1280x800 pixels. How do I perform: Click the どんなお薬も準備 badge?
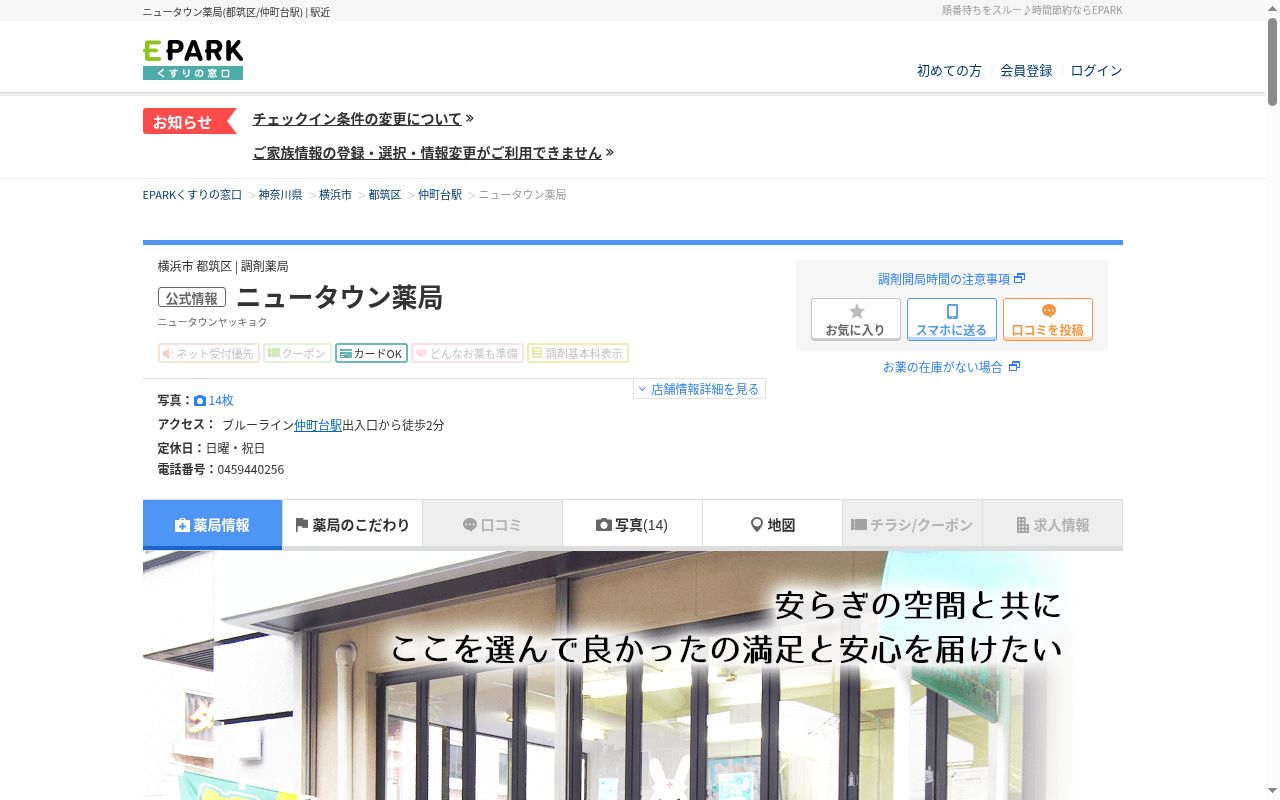point(467,353)
